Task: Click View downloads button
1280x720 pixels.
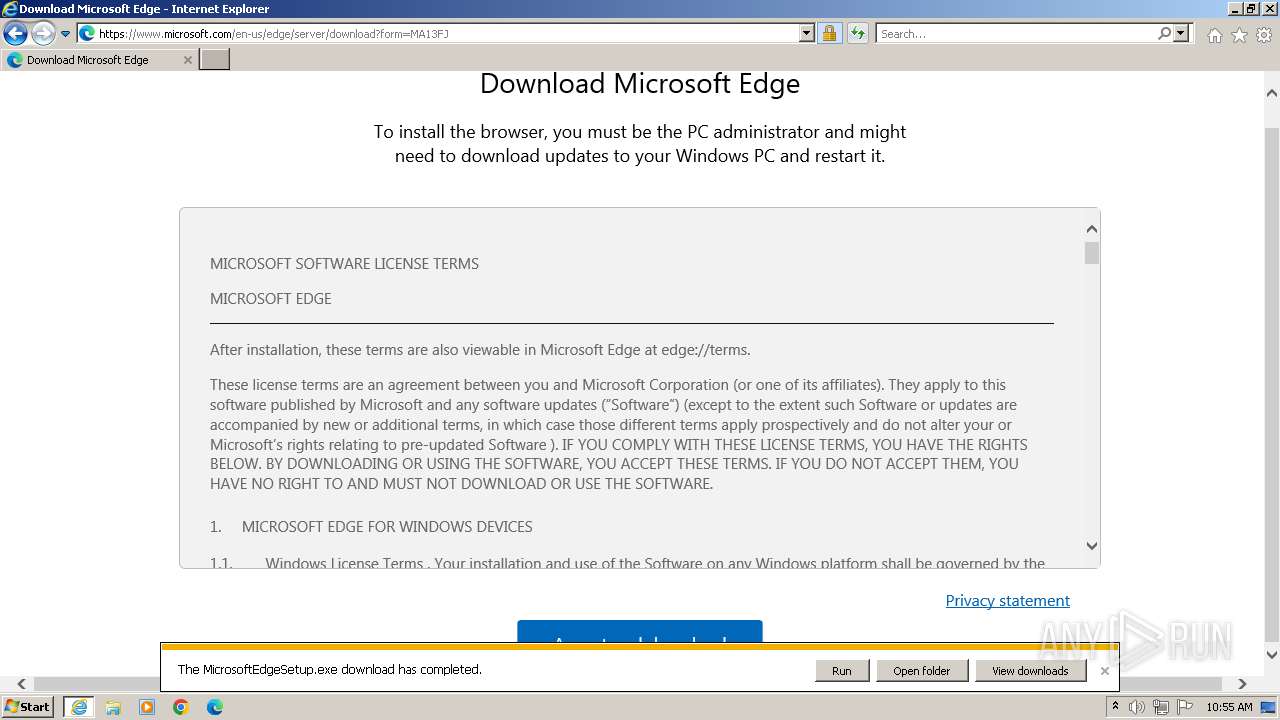Action: click(1030, 671)
